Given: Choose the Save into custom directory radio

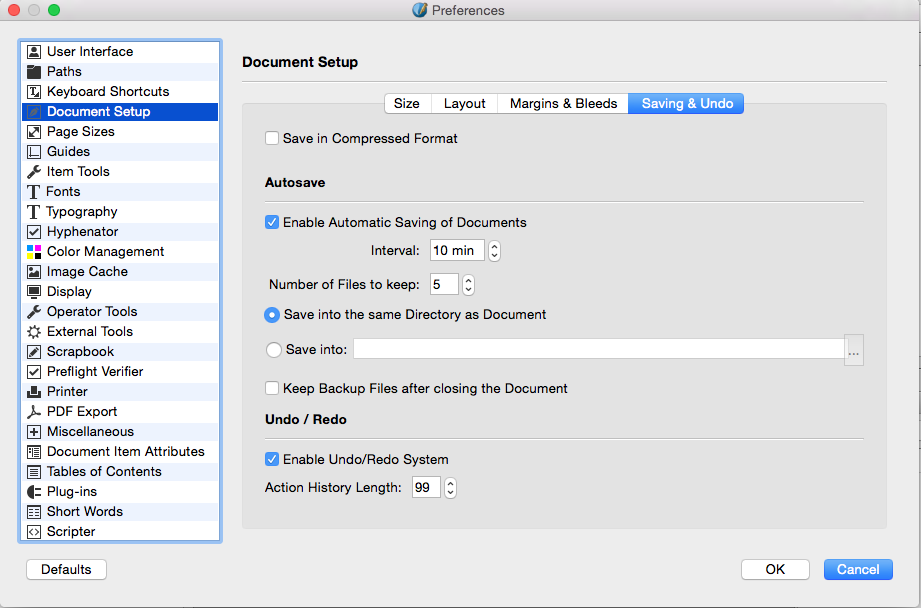Looking at the screenshot, I should click(x=272, y=350).
